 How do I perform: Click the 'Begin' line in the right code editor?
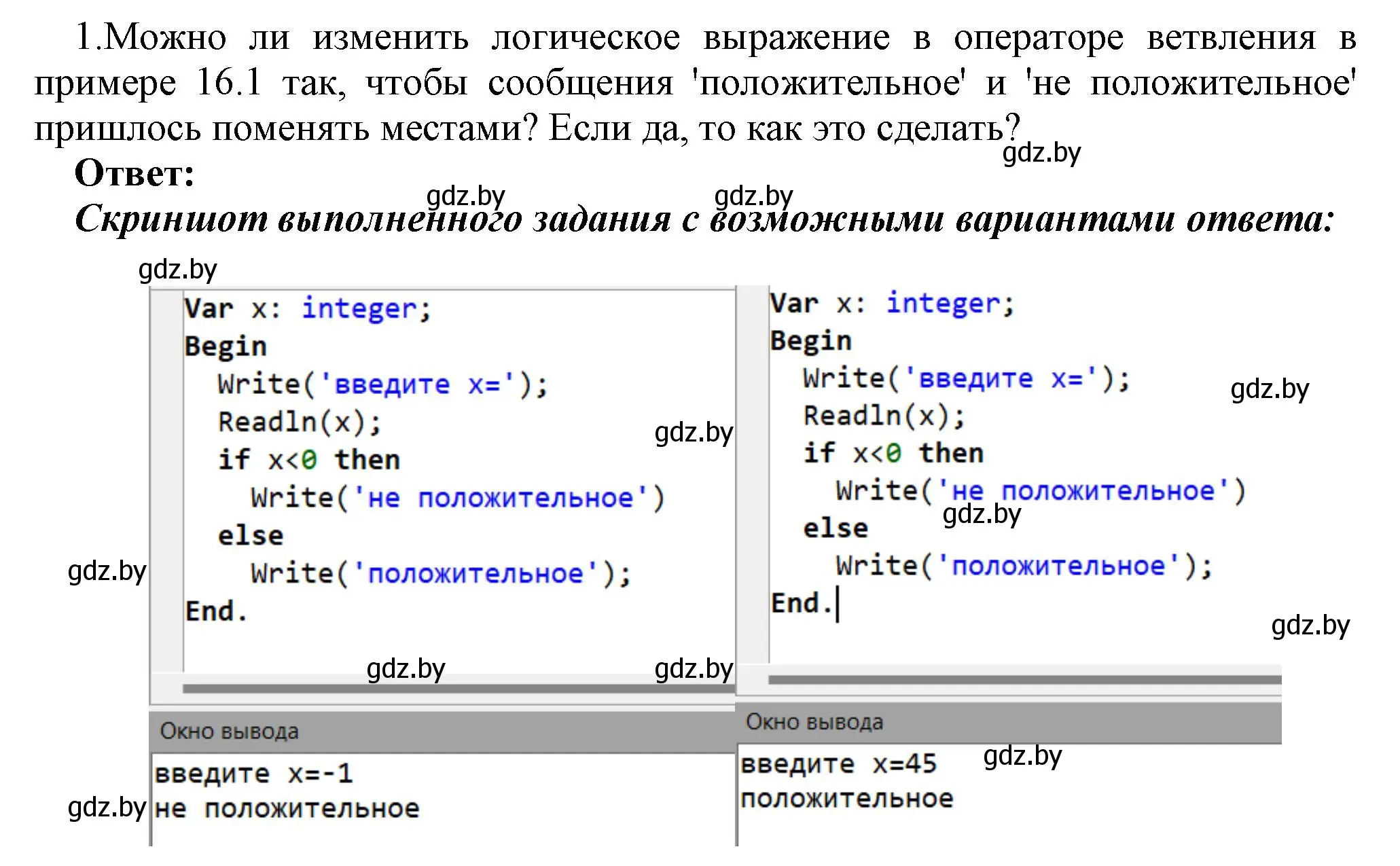click(811, 341)
